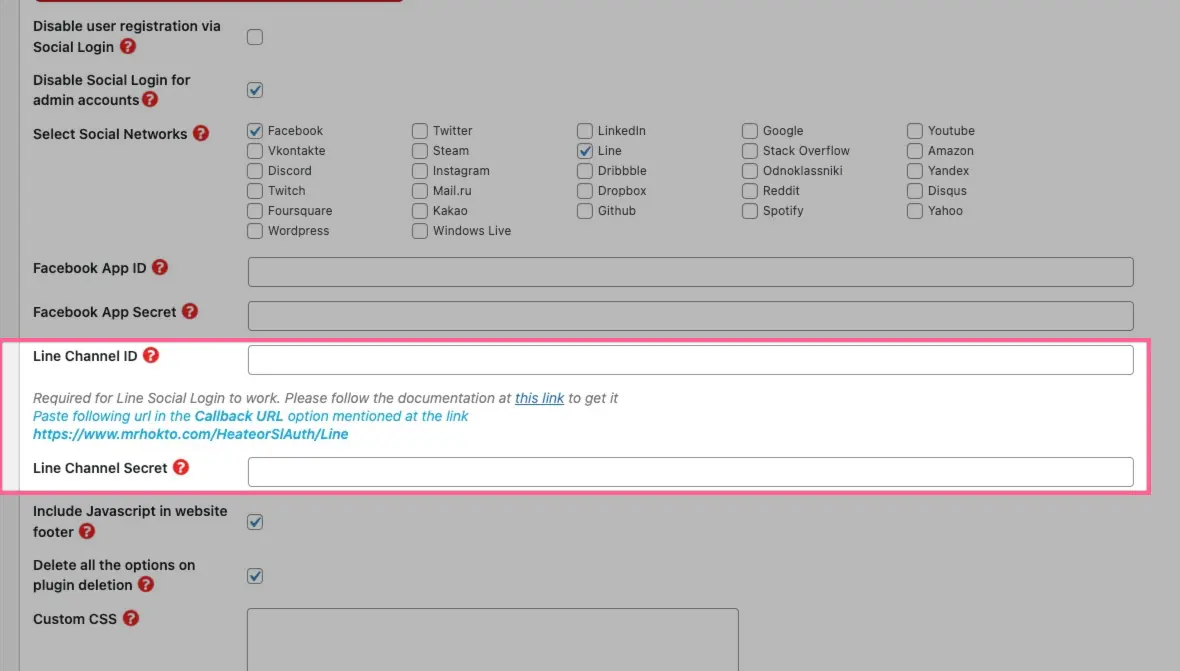Check the Yandex network checkbox
The height and width of the screenshot is (671, 1180).
tap(914, 171)
